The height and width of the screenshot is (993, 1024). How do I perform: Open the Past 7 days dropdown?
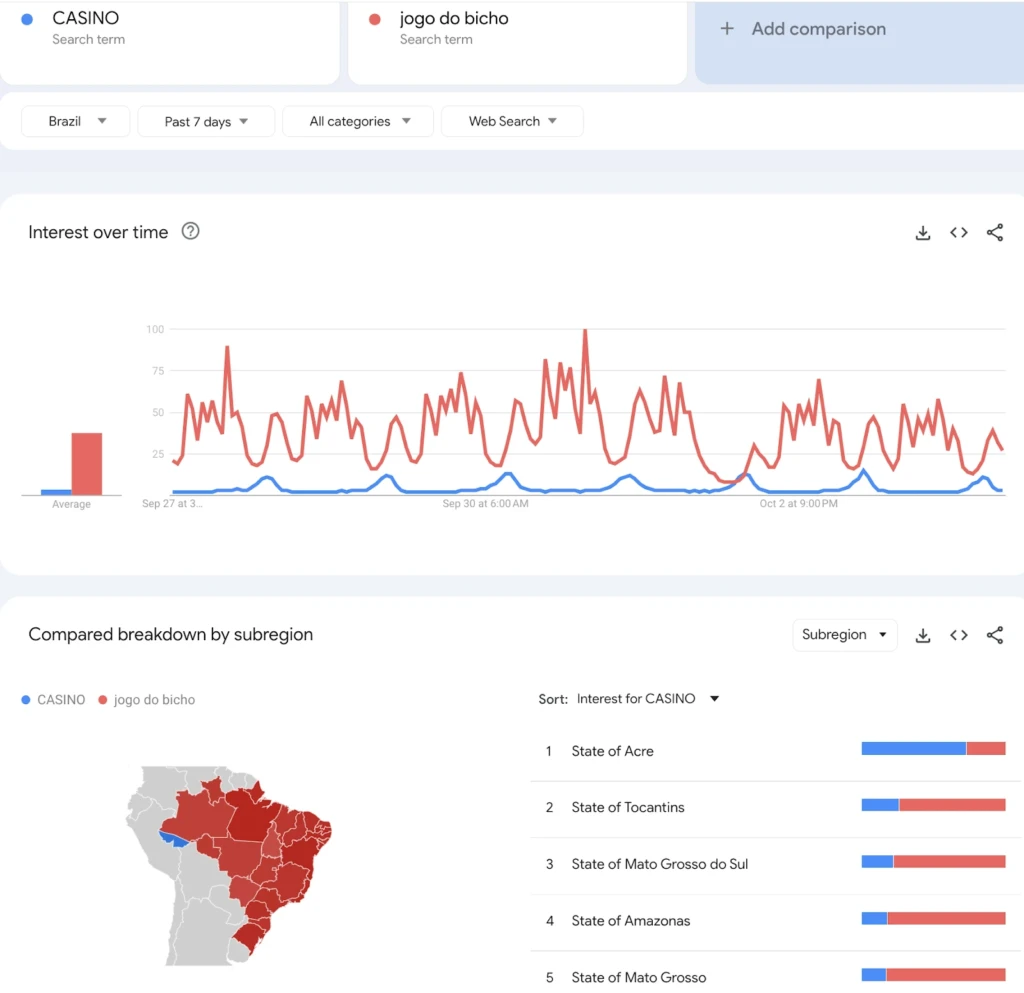tap(206, 121)
